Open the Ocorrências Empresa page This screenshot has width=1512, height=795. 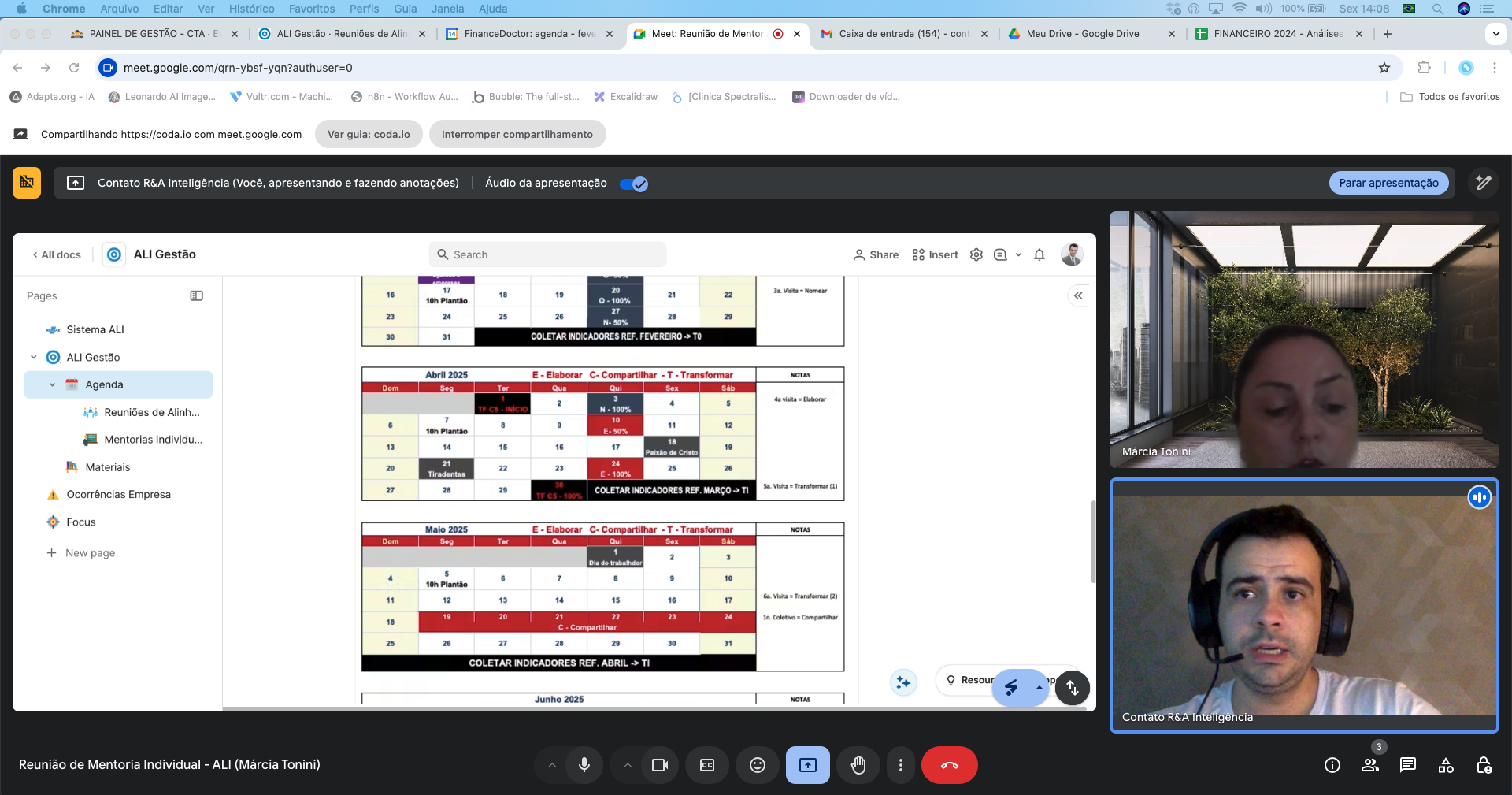(x=118, y=494)
